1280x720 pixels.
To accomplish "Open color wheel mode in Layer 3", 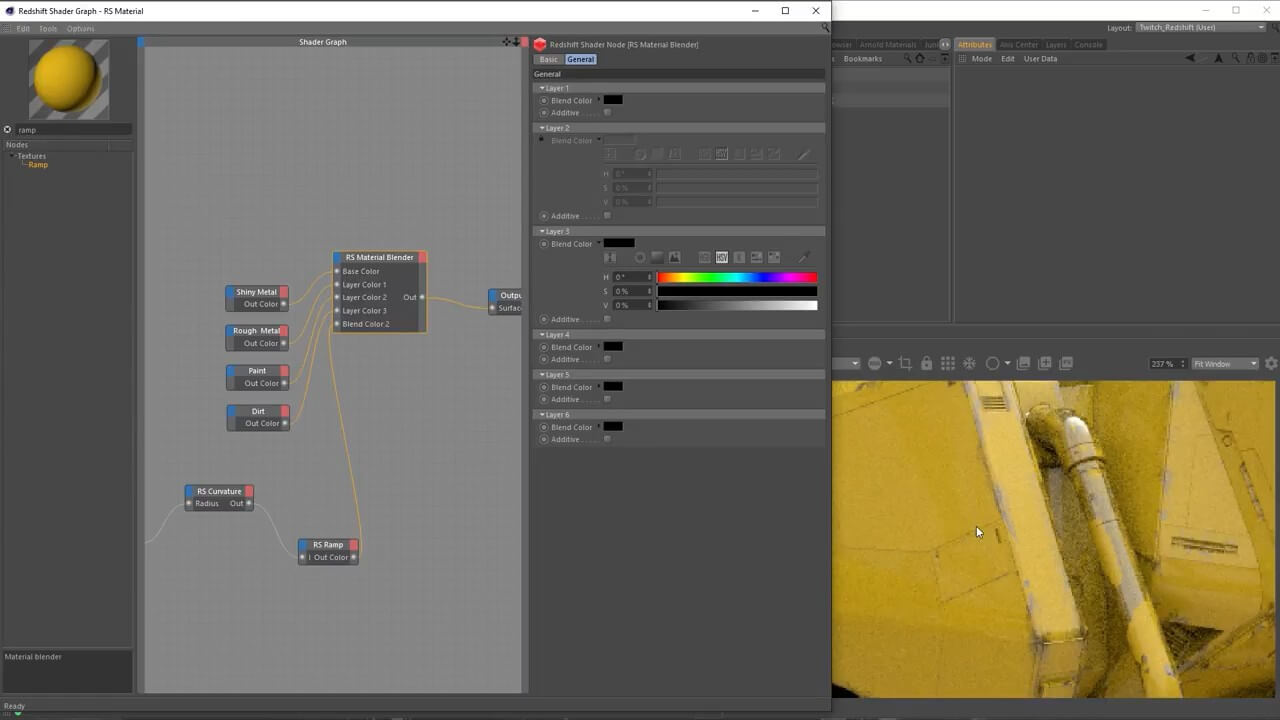I will 640,258.
